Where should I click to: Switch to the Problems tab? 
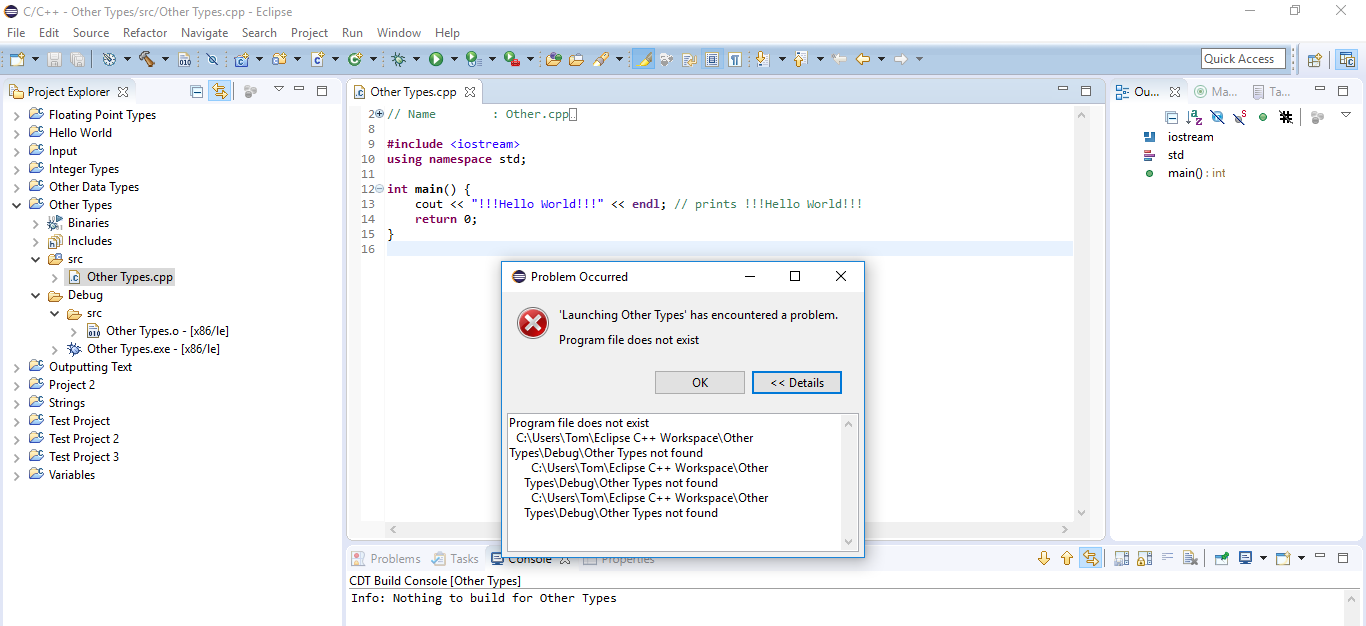[386, 559]
